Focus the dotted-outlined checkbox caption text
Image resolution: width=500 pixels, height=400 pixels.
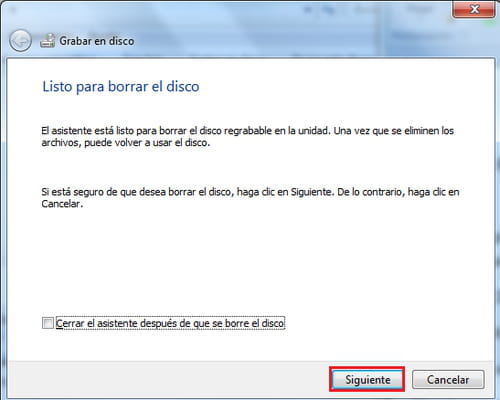click(170, 323)
